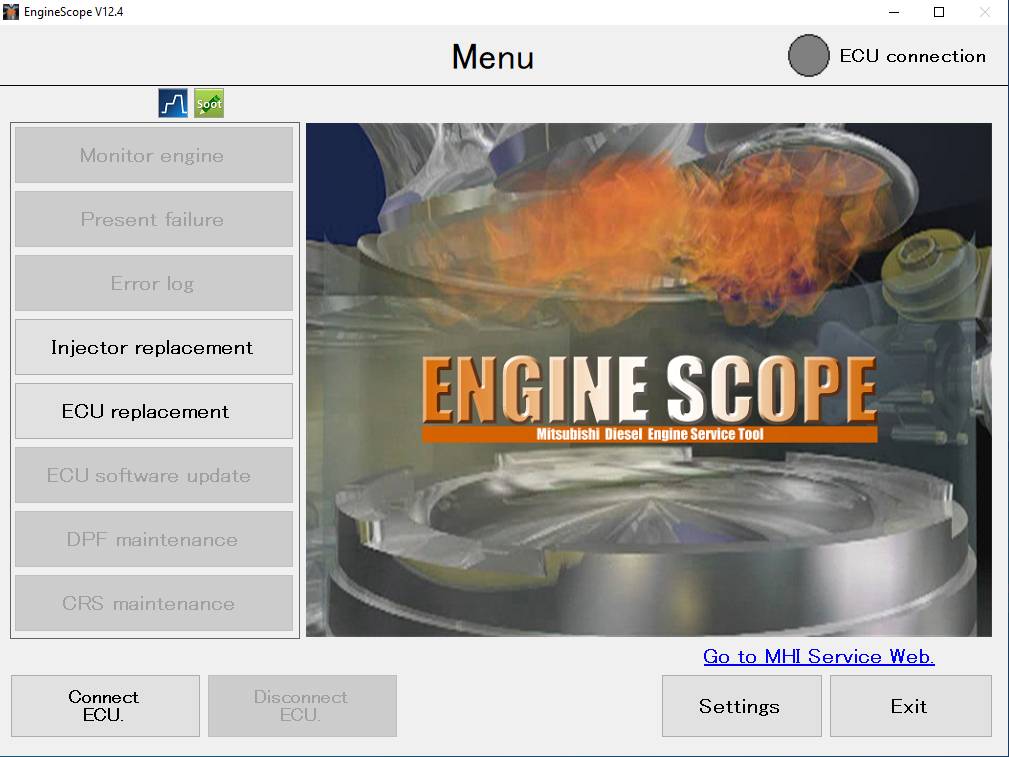The width and height of the screenshot is (1009, 757).
Task: Open the Error log
Action: click(153, 283)
